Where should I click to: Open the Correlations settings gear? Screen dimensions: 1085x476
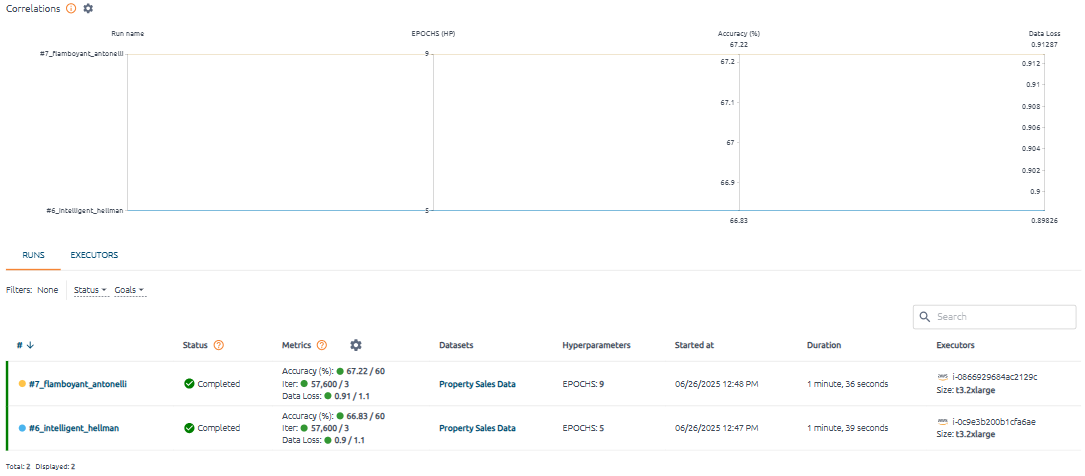click(x=88, y=8)
